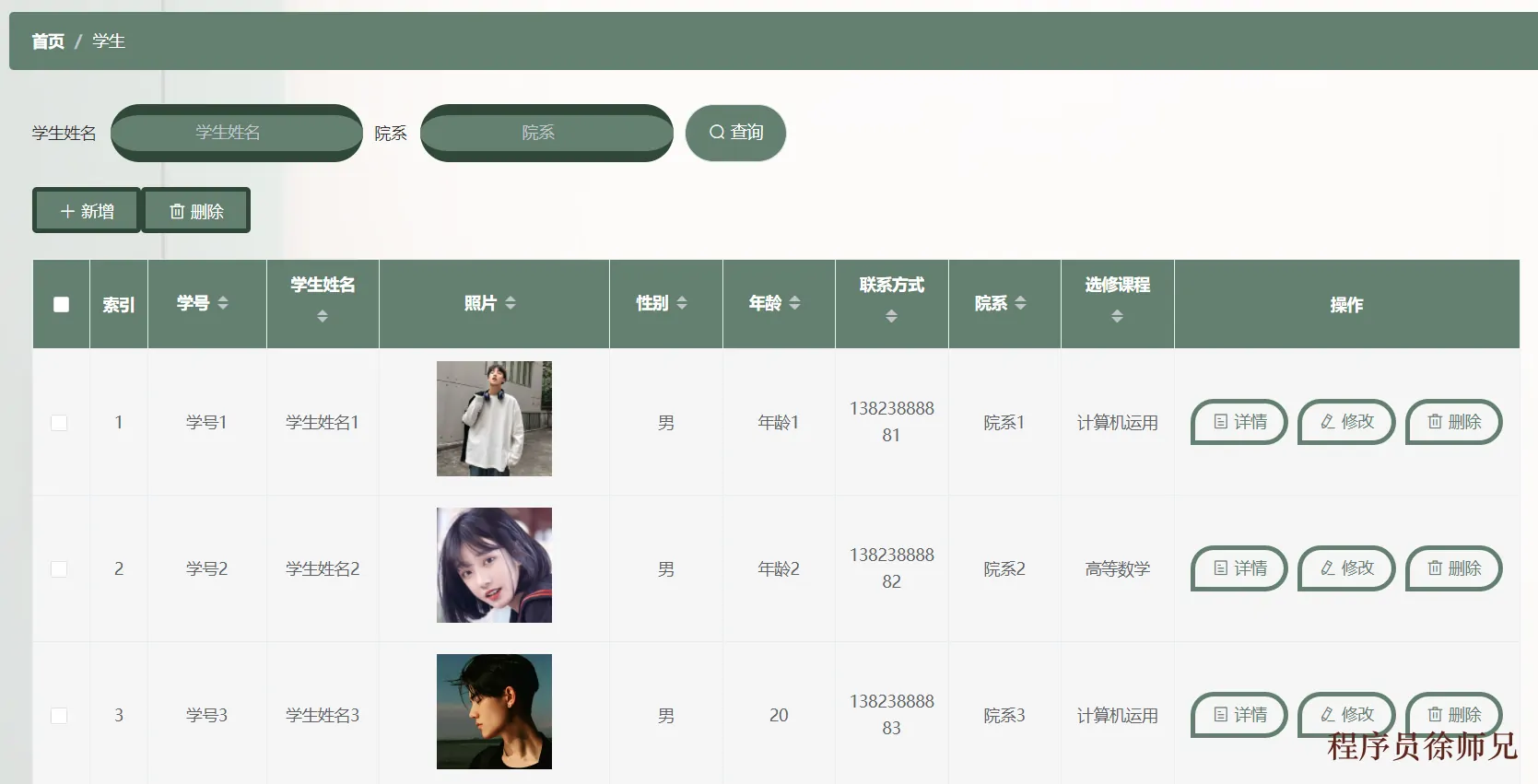Sort by 年龄 column sort icon
Image resolution: width=1538 pixels, height=784 pixels.
(x=794, y=303)
